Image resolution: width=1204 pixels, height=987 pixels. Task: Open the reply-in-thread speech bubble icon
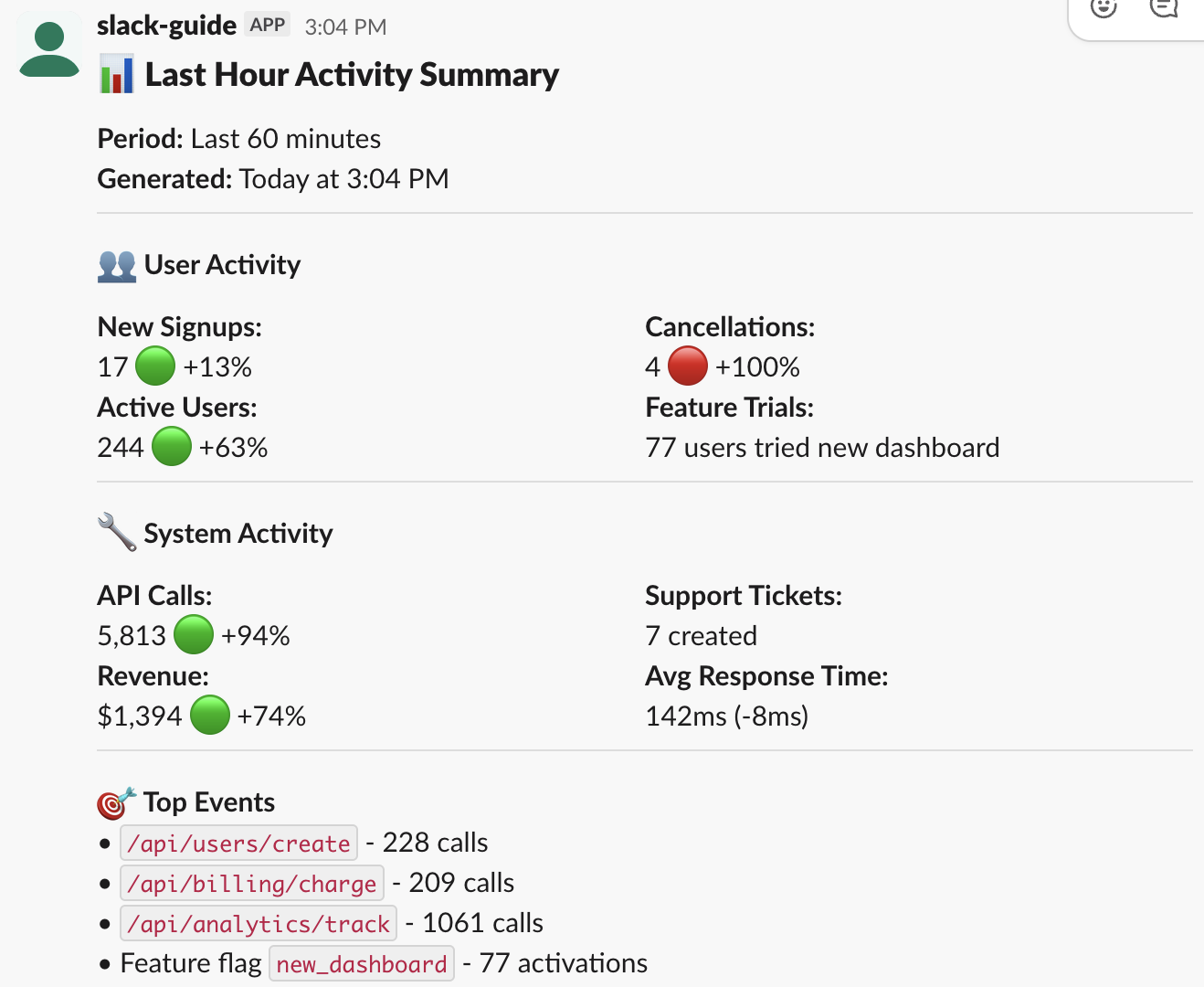click(1167, 9)
